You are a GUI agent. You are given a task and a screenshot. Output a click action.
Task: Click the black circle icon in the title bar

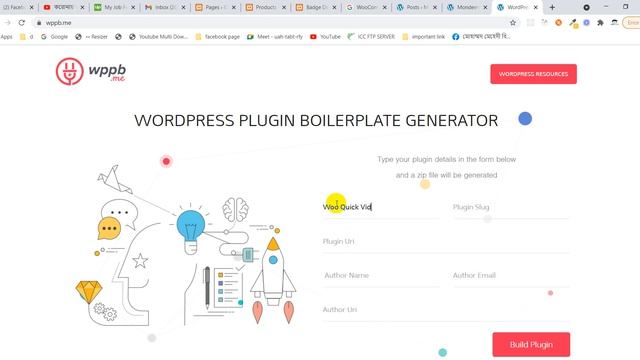[x=586, y=7]
